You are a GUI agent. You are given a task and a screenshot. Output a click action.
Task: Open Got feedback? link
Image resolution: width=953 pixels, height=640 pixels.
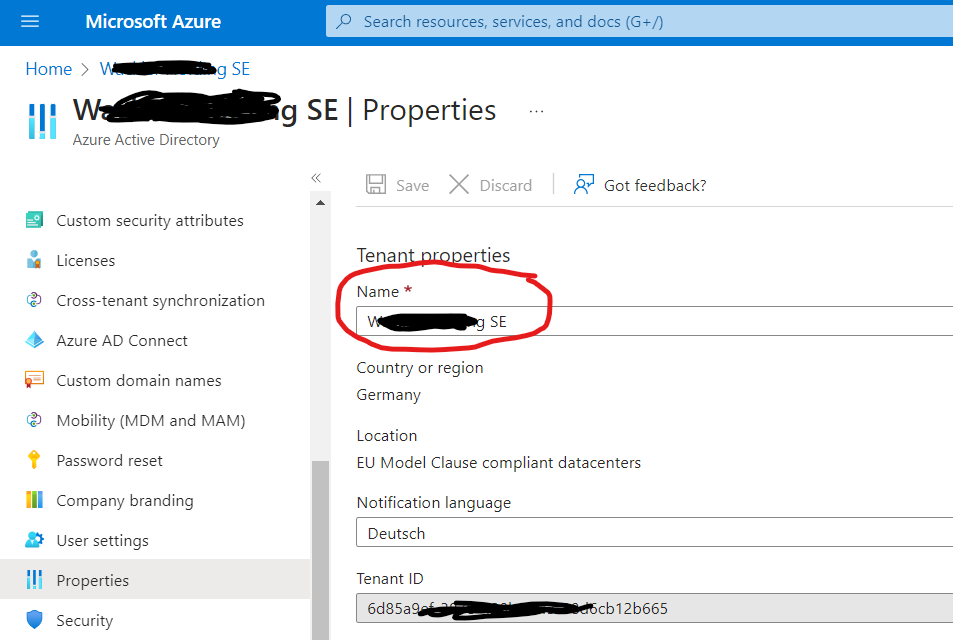tap(655, 185)
